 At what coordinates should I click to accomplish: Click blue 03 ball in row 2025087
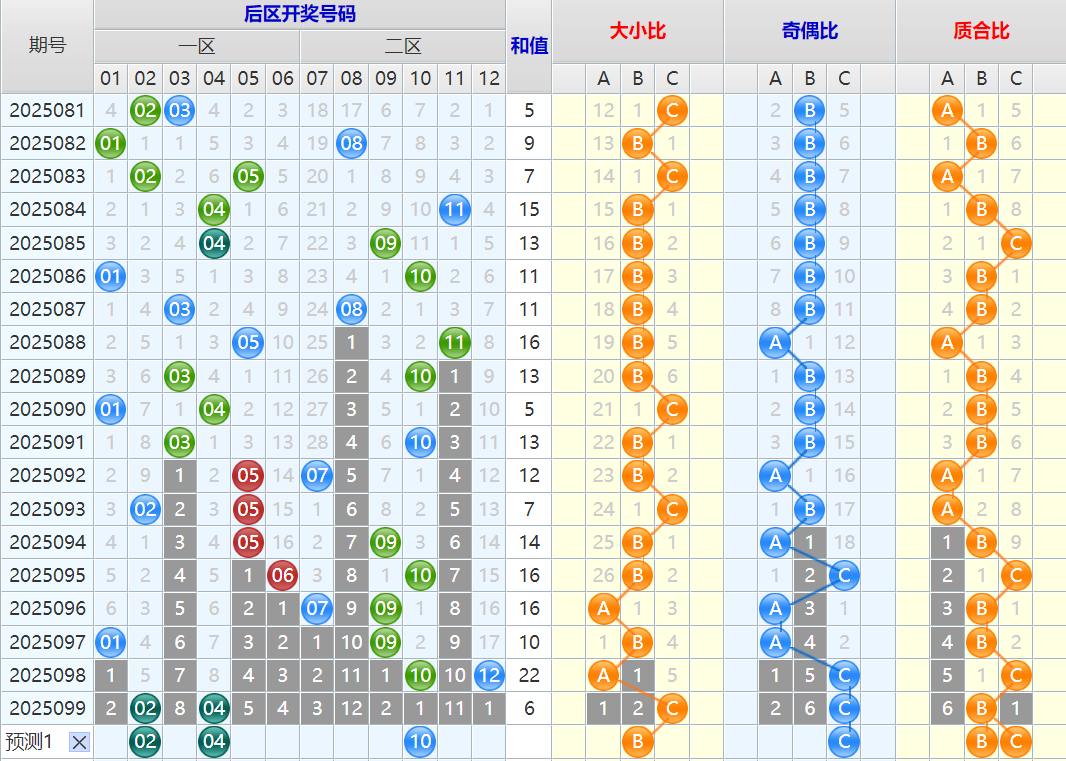pyautogui.click(x=179, y=309)
